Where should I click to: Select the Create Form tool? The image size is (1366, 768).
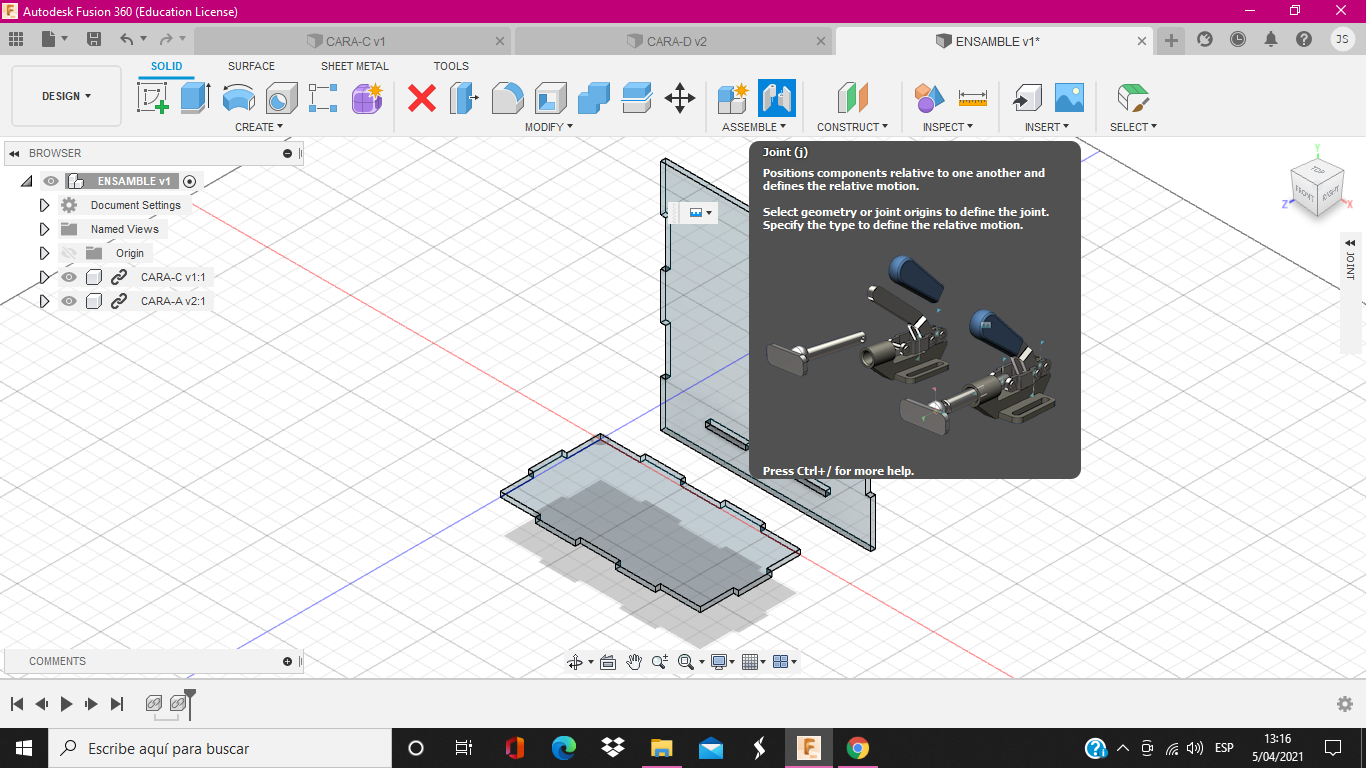(x=368, y=98)
